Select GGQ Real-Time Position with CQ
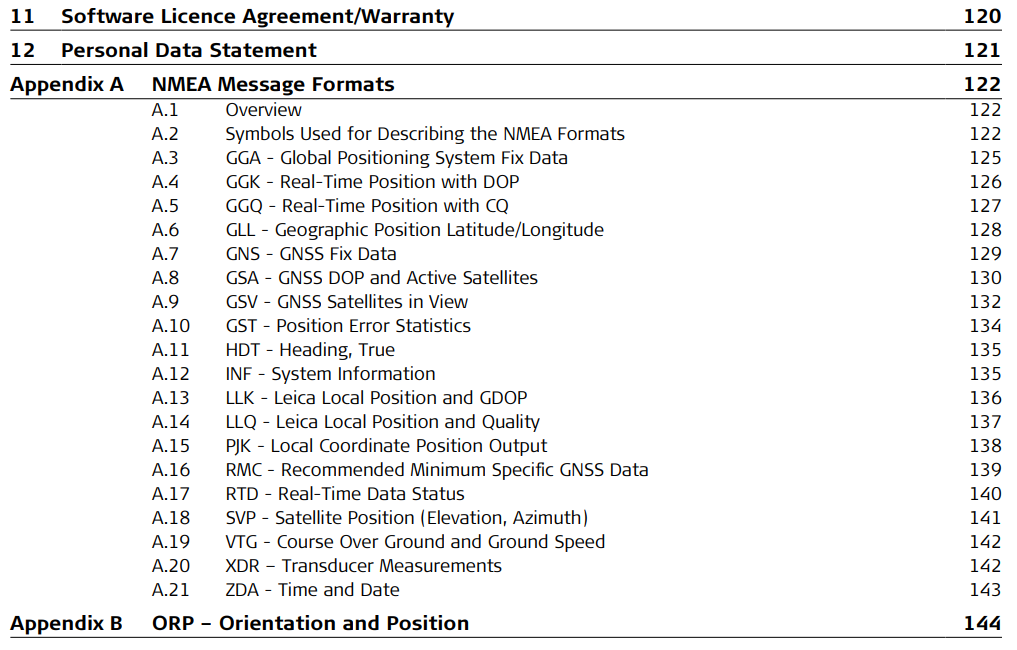This screenshot has width=1017, height=650. click(367, 206)
